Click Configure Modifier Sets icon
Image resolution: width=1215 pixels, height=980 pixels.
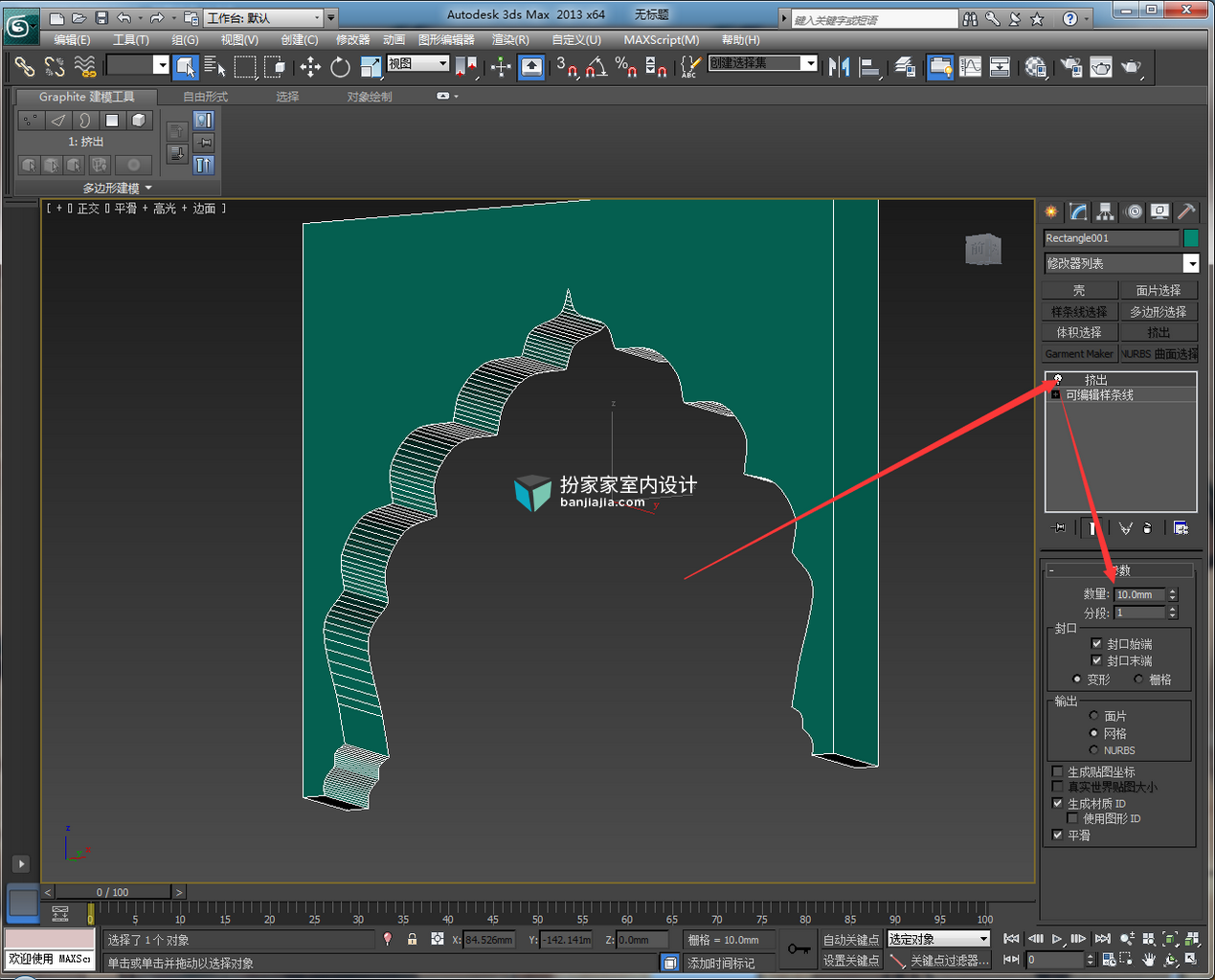(1181, 528)
